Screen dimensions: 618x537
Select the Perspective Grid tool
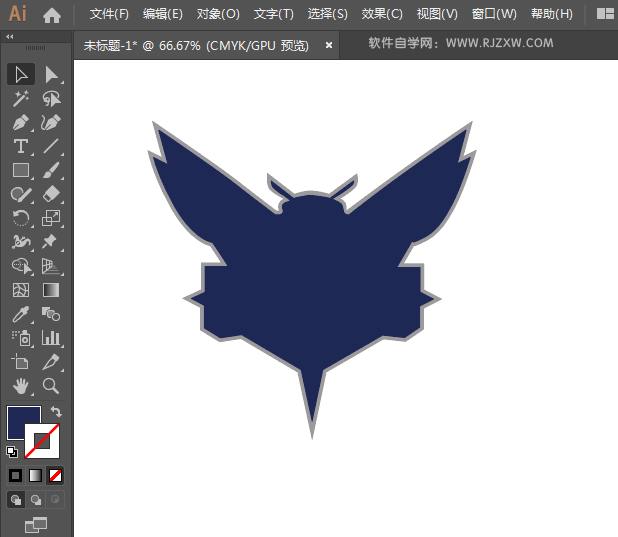[x=51, y=266]
